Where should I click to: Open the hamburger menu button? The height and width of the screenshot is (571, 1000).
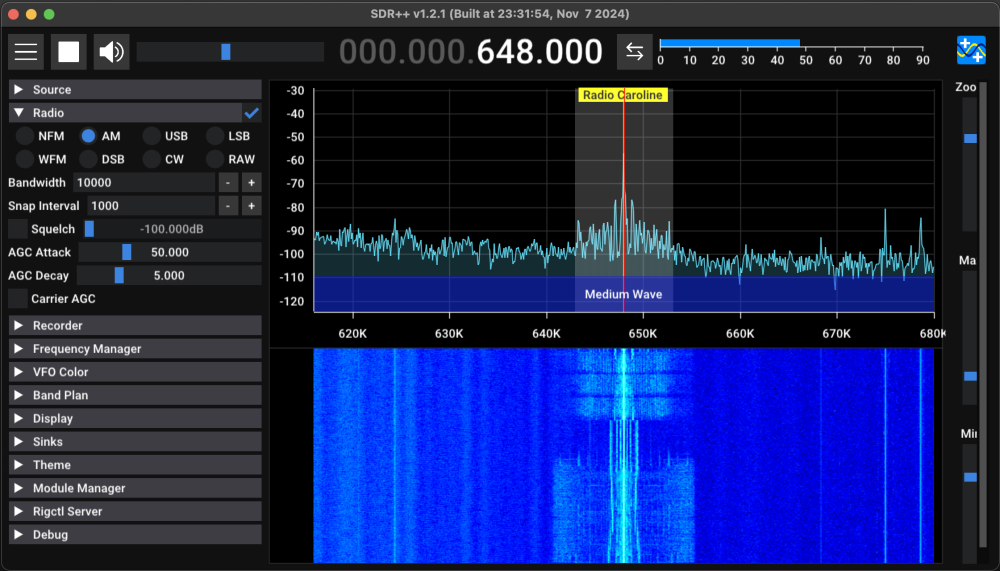(26, 52)
